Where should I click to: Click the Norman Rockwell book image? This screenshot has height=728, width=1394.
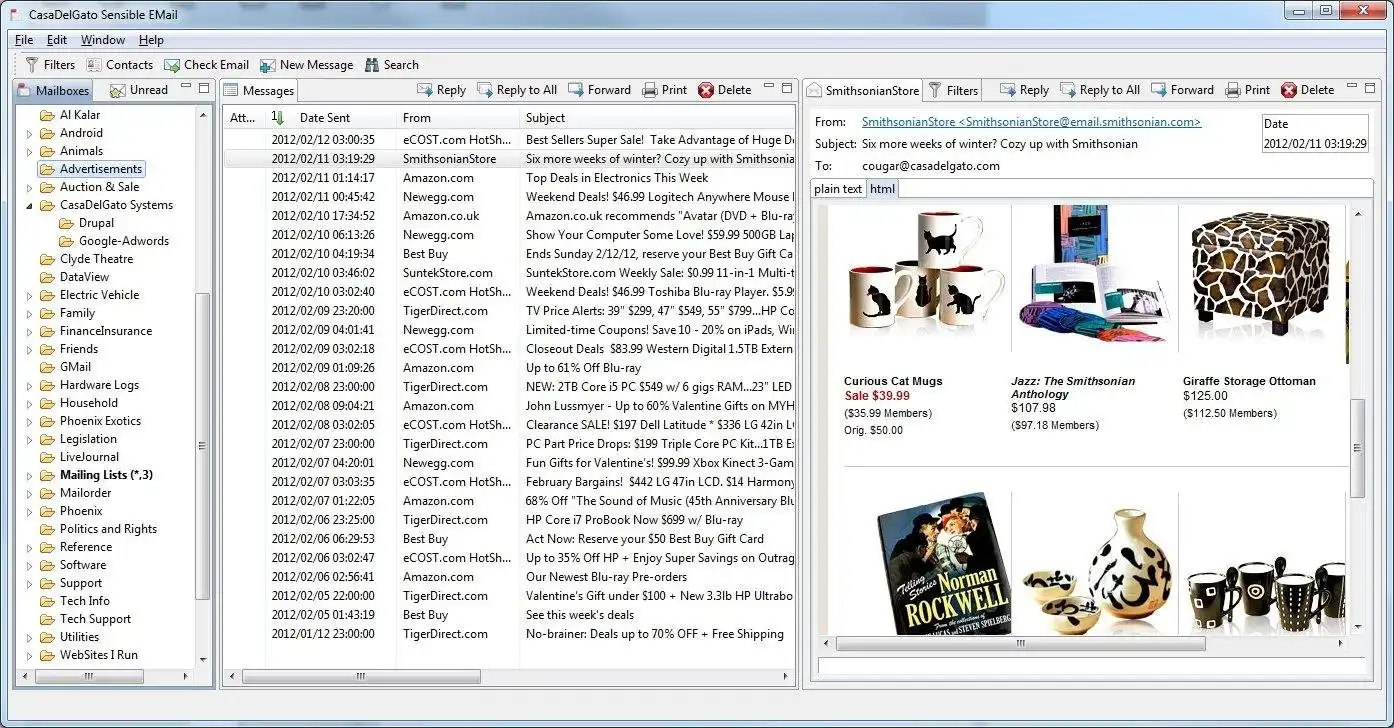coord(943,563)
